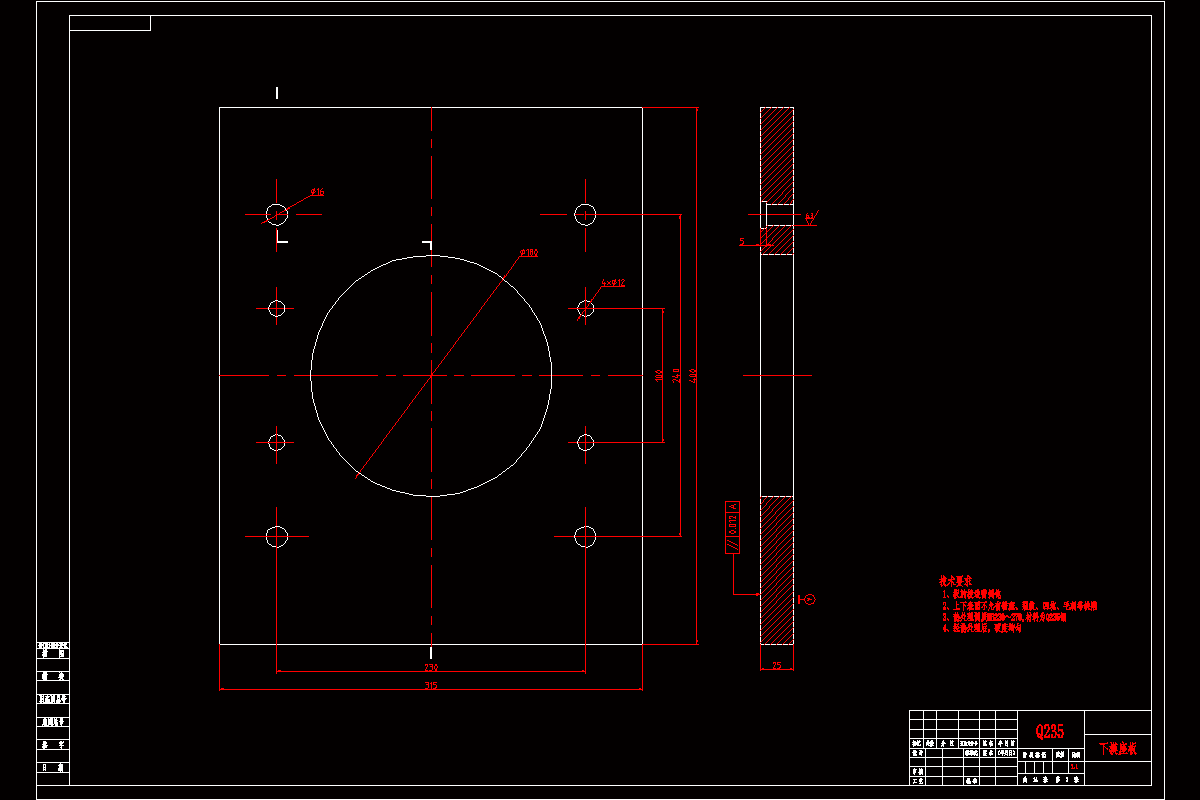Select the φ16 hole diameter label
1200x800 pixels.
tap(317, 191)
